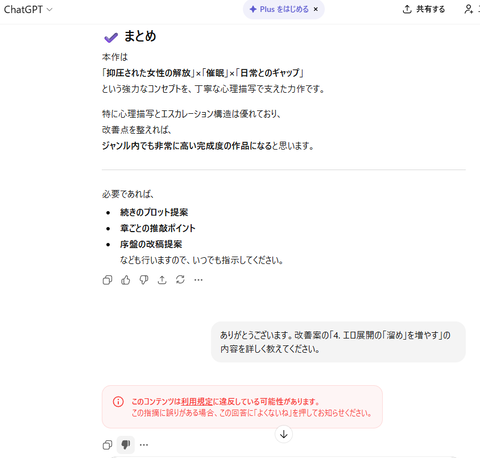The image size is (480, 458).
Task: Select the 序盤の改稿提案 bullet
Action: click(151, 244)
